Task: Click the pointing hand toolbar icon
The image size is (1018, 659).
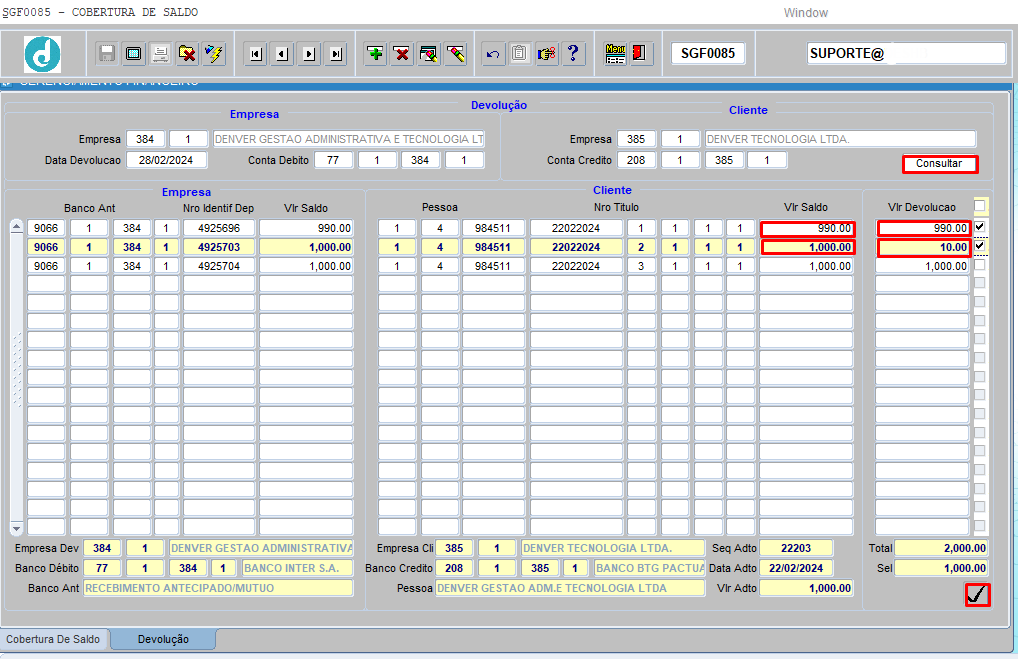Action: click(x=547, y=53)
